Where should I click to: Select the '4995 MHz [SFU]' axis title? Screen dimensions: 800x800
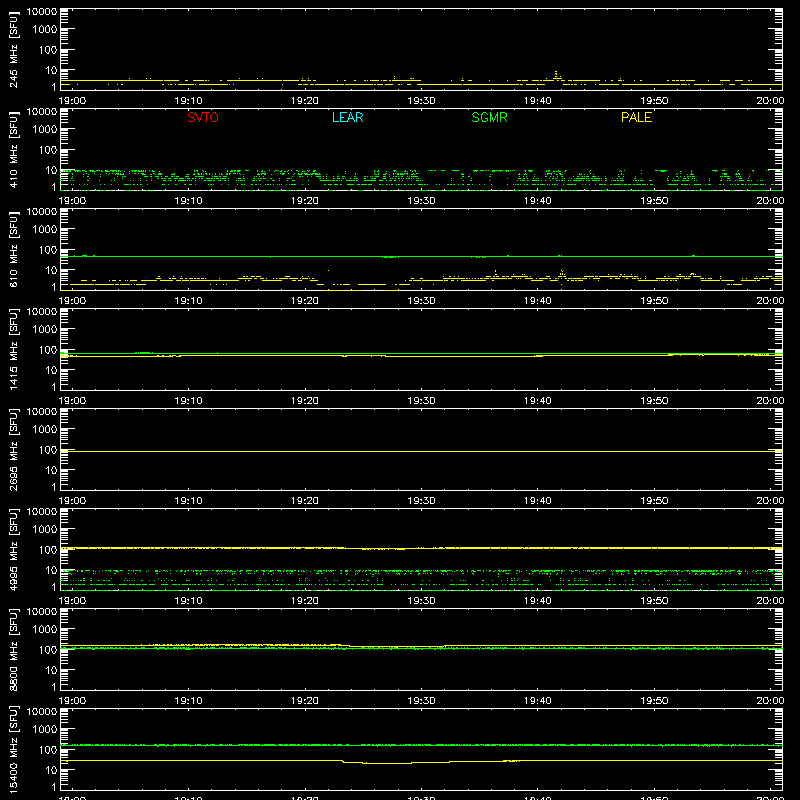pos(14,549)
